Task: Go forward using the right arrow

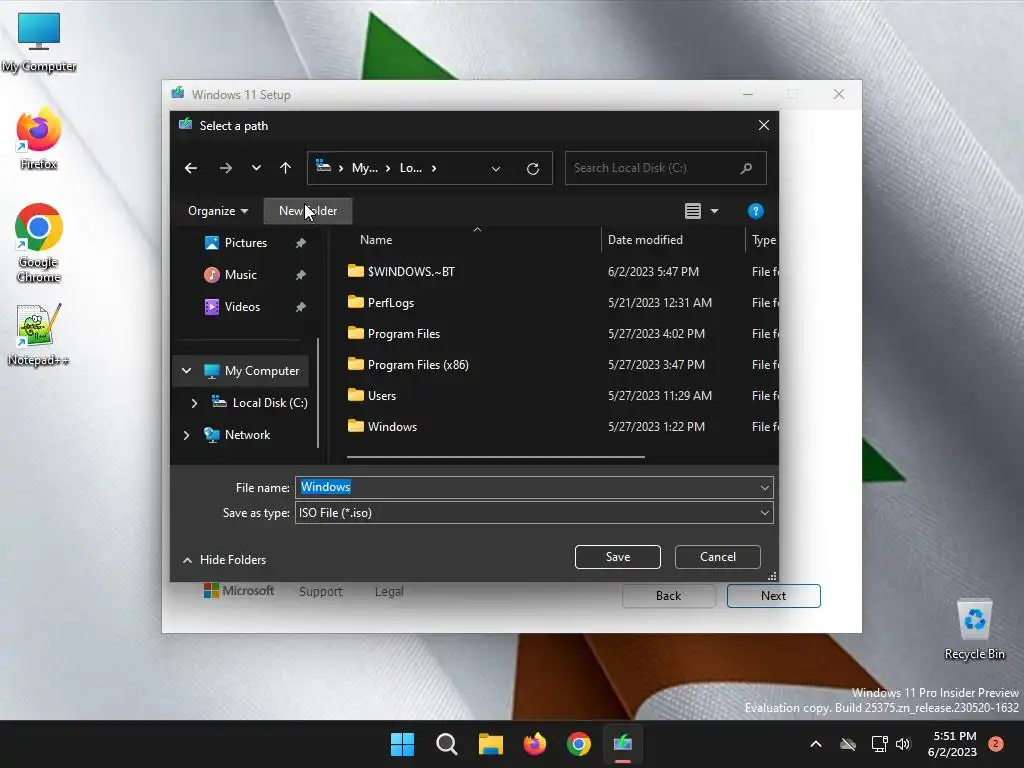Action: click(226, 168)
